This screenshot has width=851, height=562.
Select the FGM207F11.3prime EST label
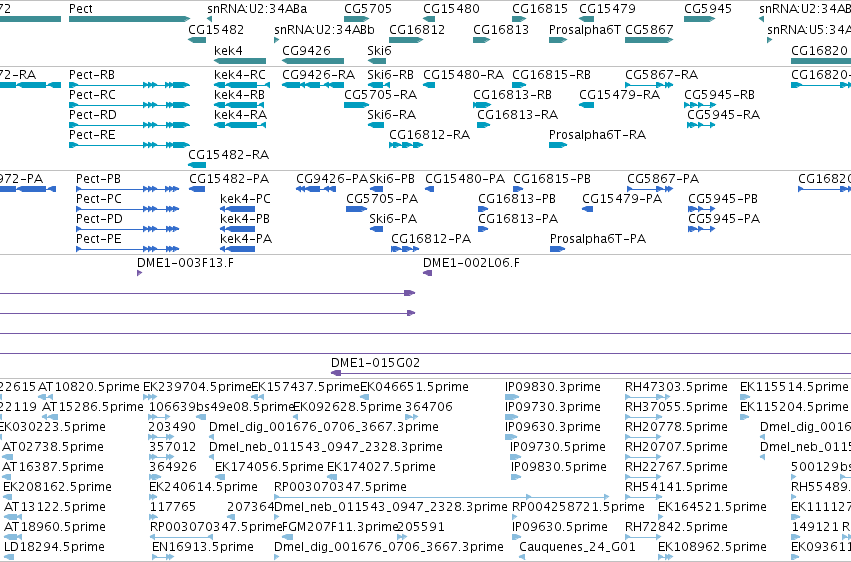click(x=340, y=527)
